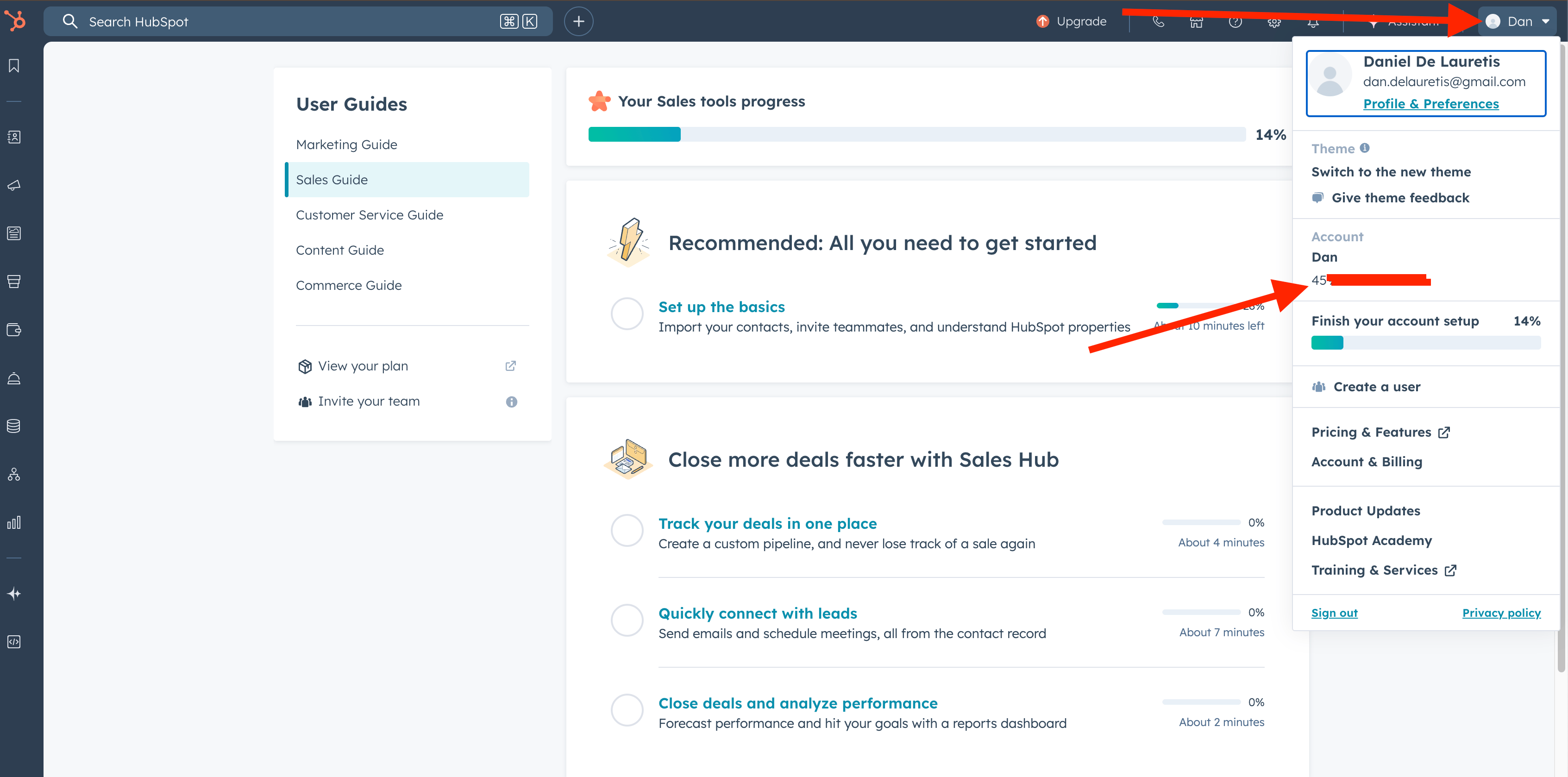Open Account & Billing
The image size is (1568, 777).
tap(1367, 462)
